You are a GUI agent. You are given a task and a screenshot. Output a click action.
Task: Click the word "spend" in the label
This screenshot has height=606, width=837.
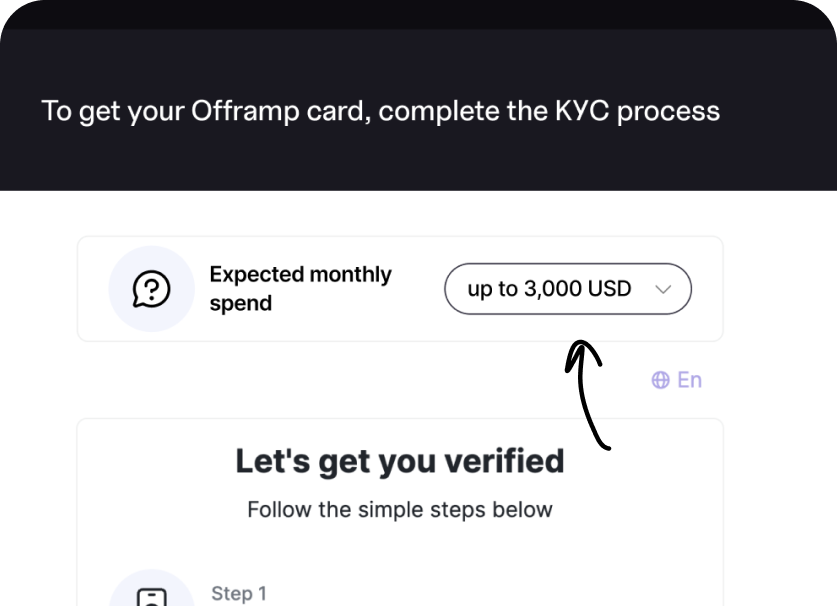coord(241,304)
